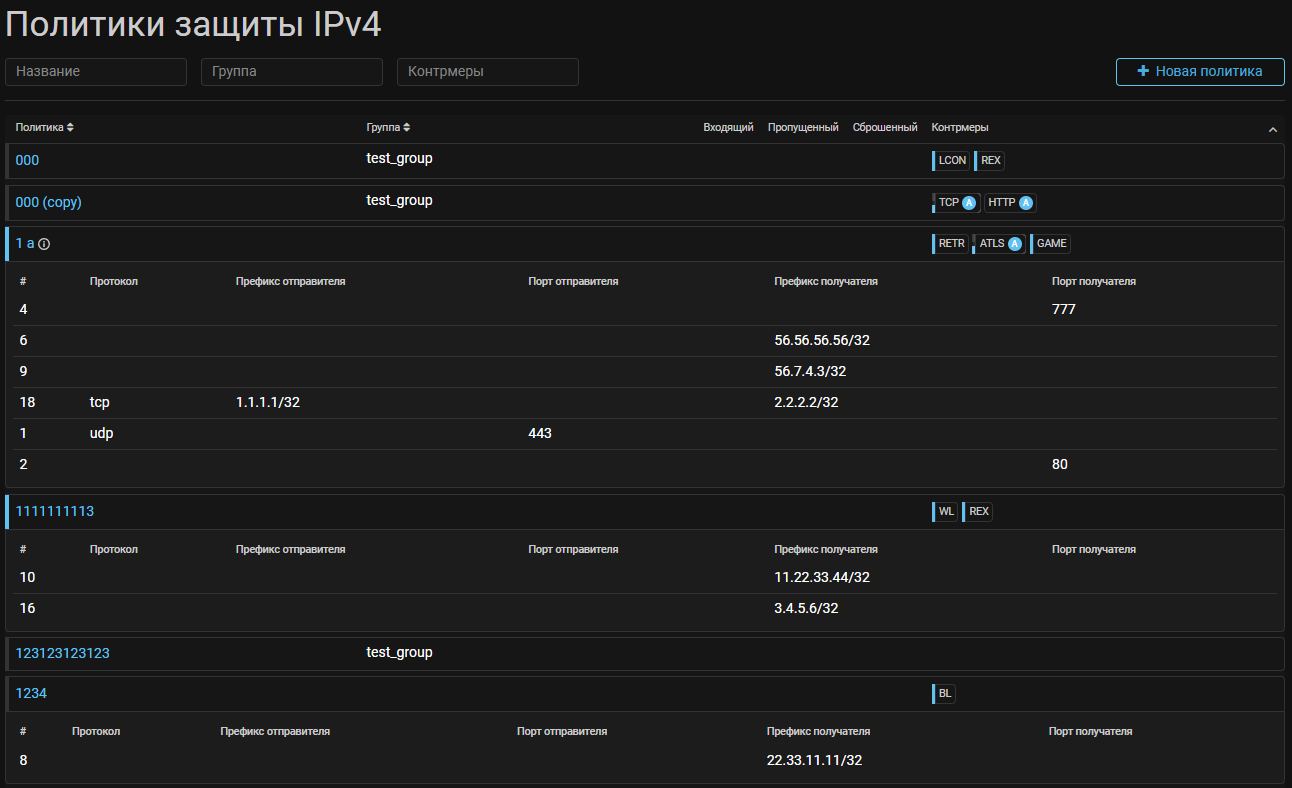1292x788 pixels.
Task: Click the BL badge on policy 1234
Action: pyautogui.click(x=944, y=694)
